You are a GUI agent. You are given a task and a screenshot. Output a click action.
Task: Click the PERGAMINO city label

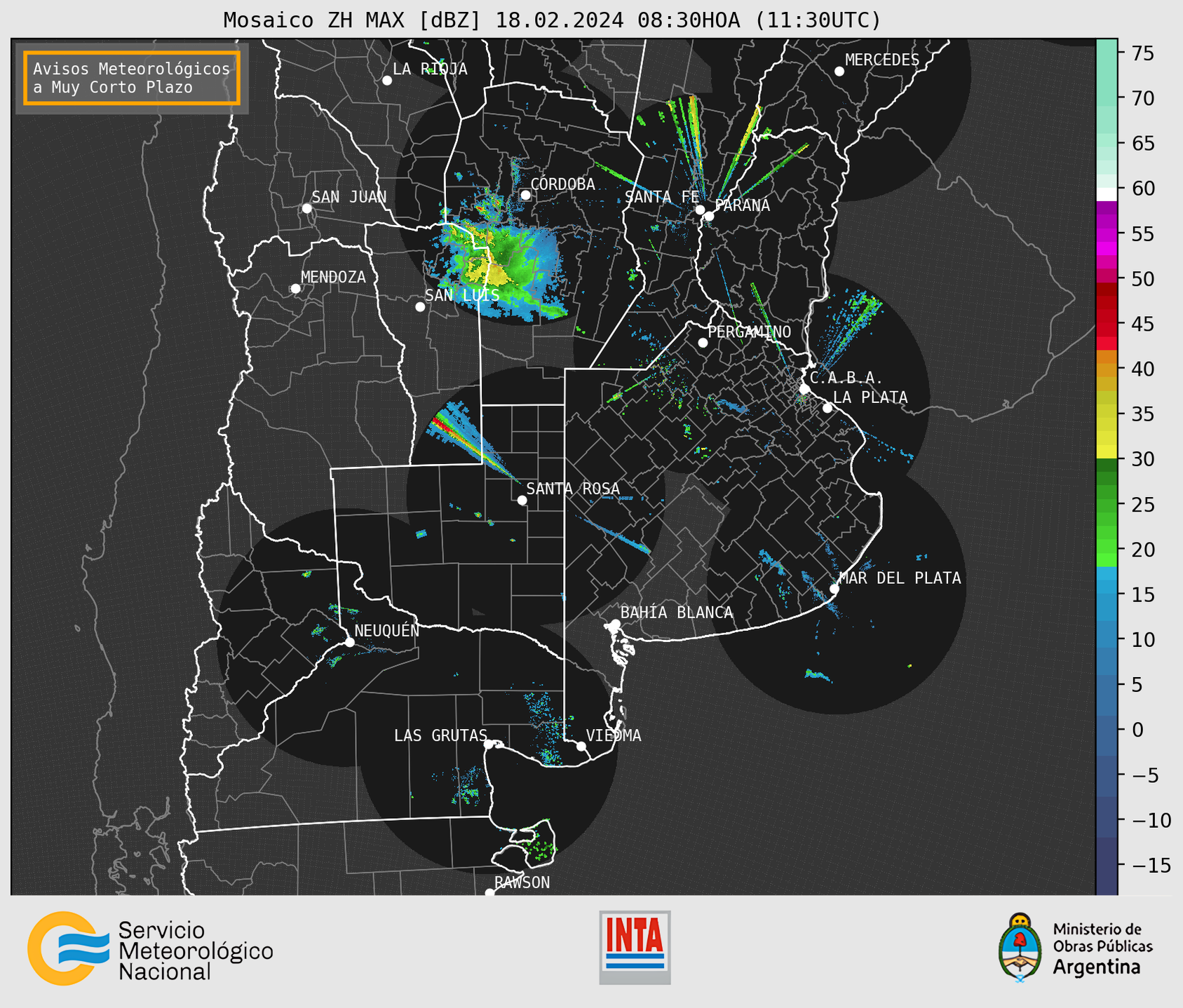(x=750, y=332)
